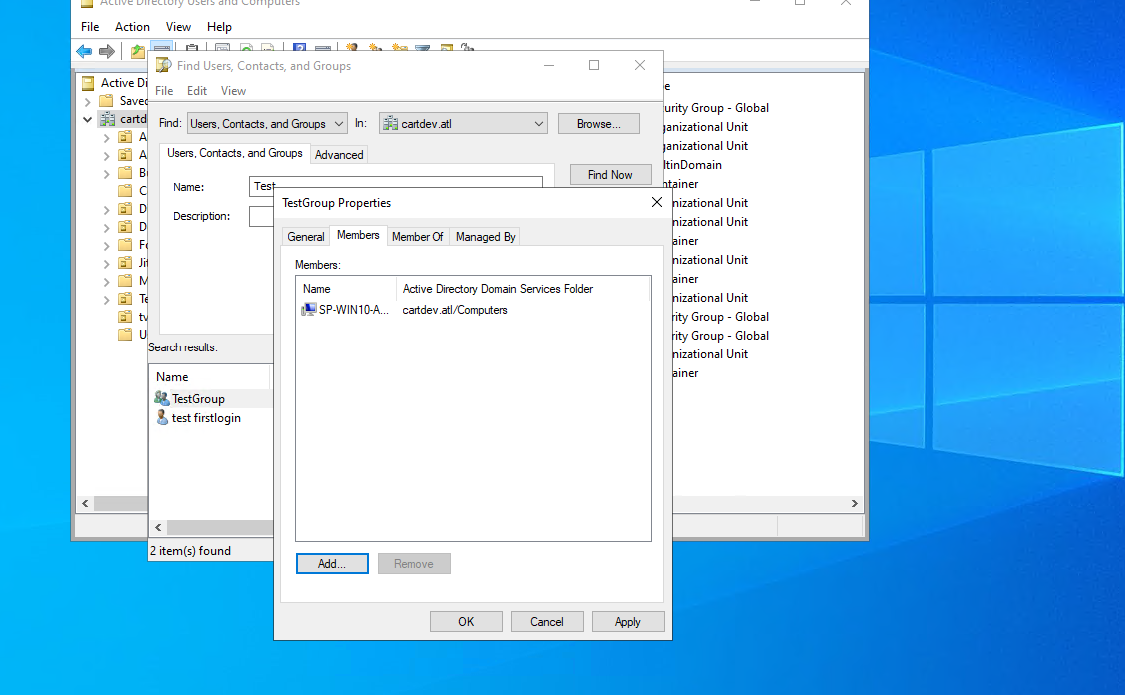Image resolution: width=1125 pixels, height=695 pixels.
Task: Select the folder icon beside tree node M
Action: [125, 280]
